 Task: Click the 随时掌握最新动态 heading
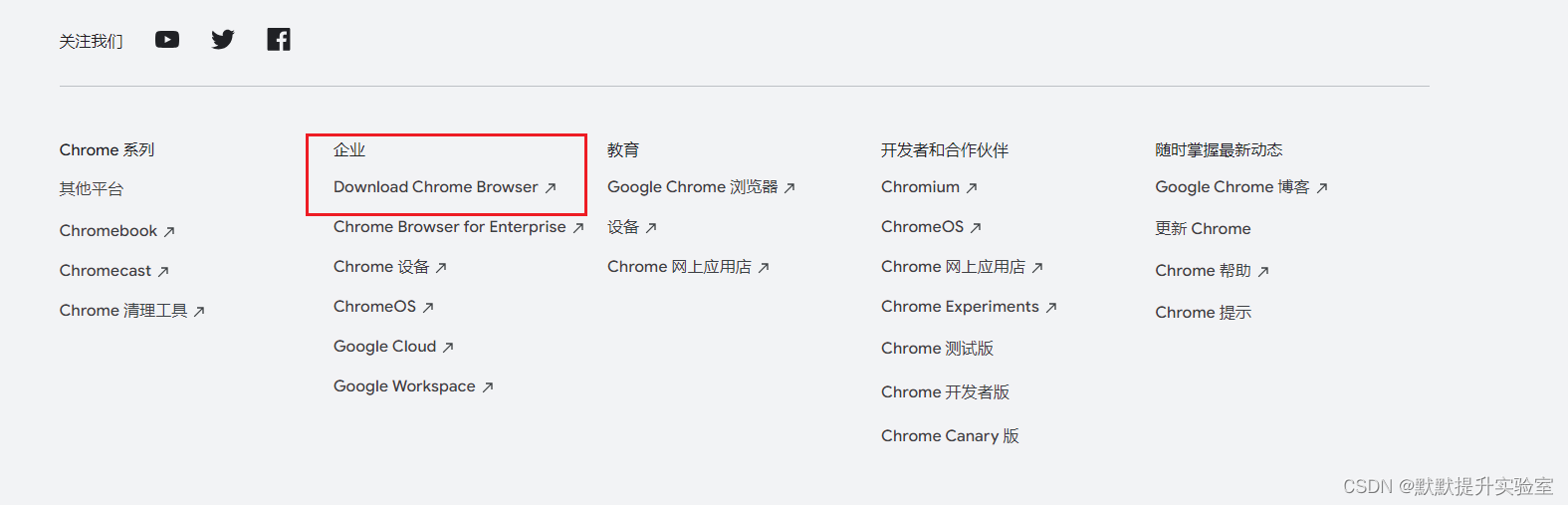[x=1219, y=150]
